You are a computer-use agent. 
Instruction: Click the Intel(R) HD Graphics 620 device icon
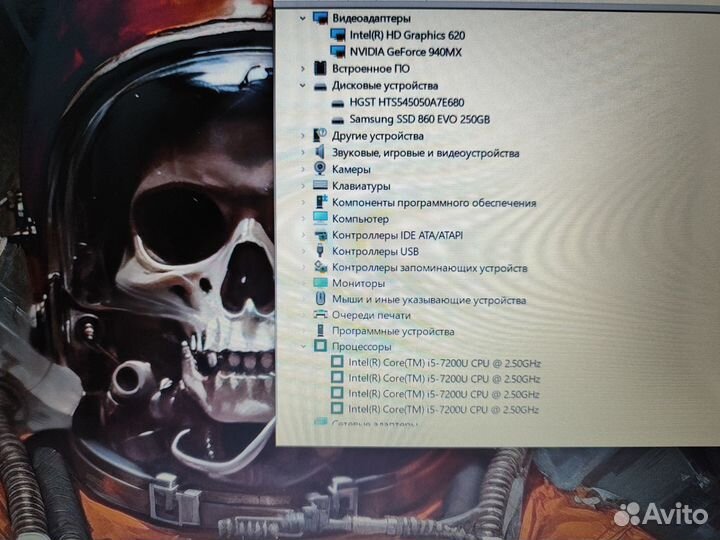click(x=338, y=35)
